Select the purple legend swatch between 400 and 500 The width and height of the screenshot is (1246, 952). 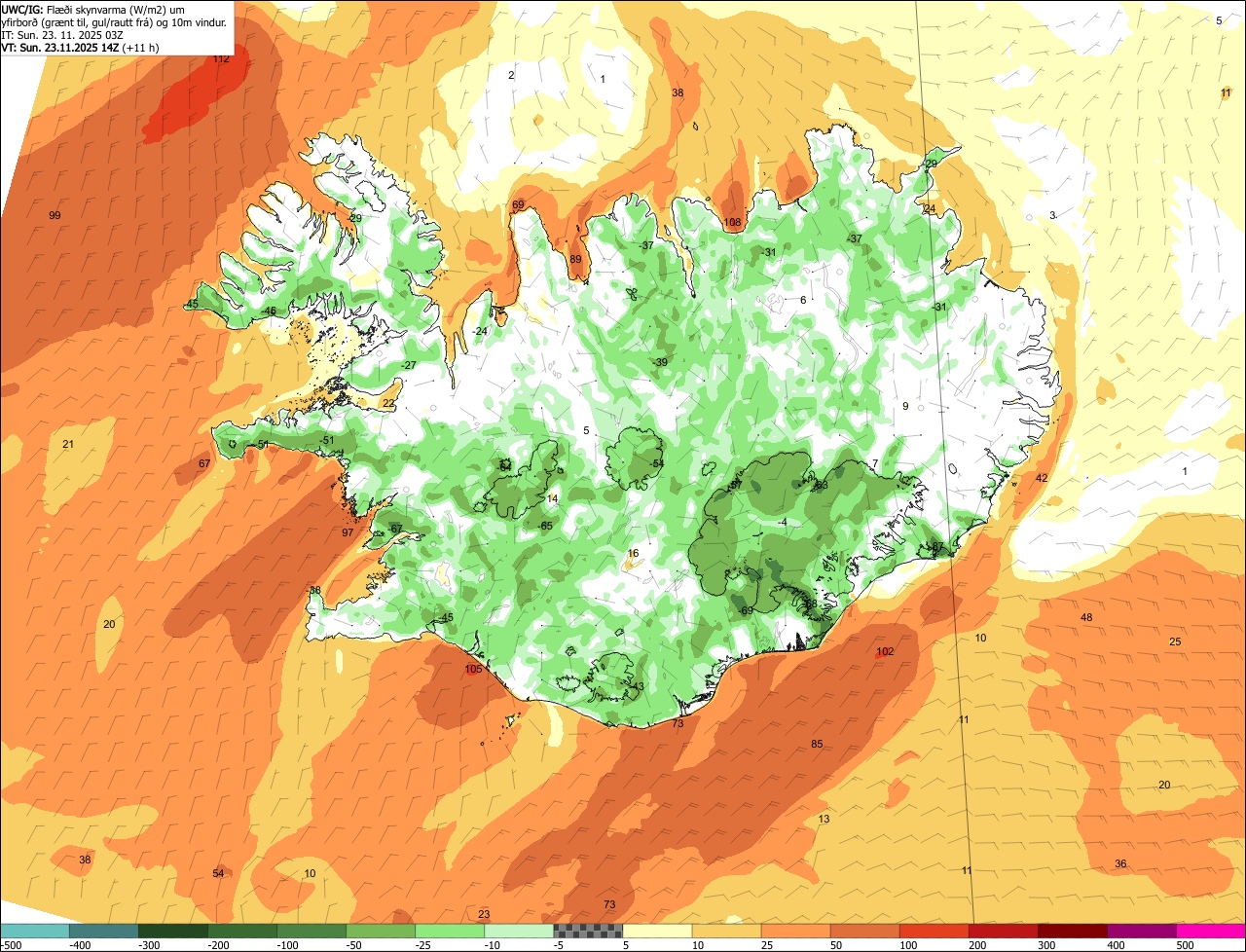(x=1142, y=931)
